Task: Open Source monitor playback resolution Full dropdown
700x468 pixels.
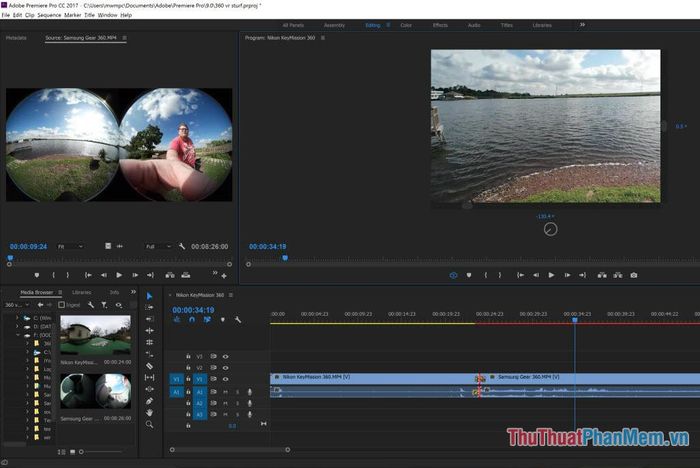Action: pos(158,247)
